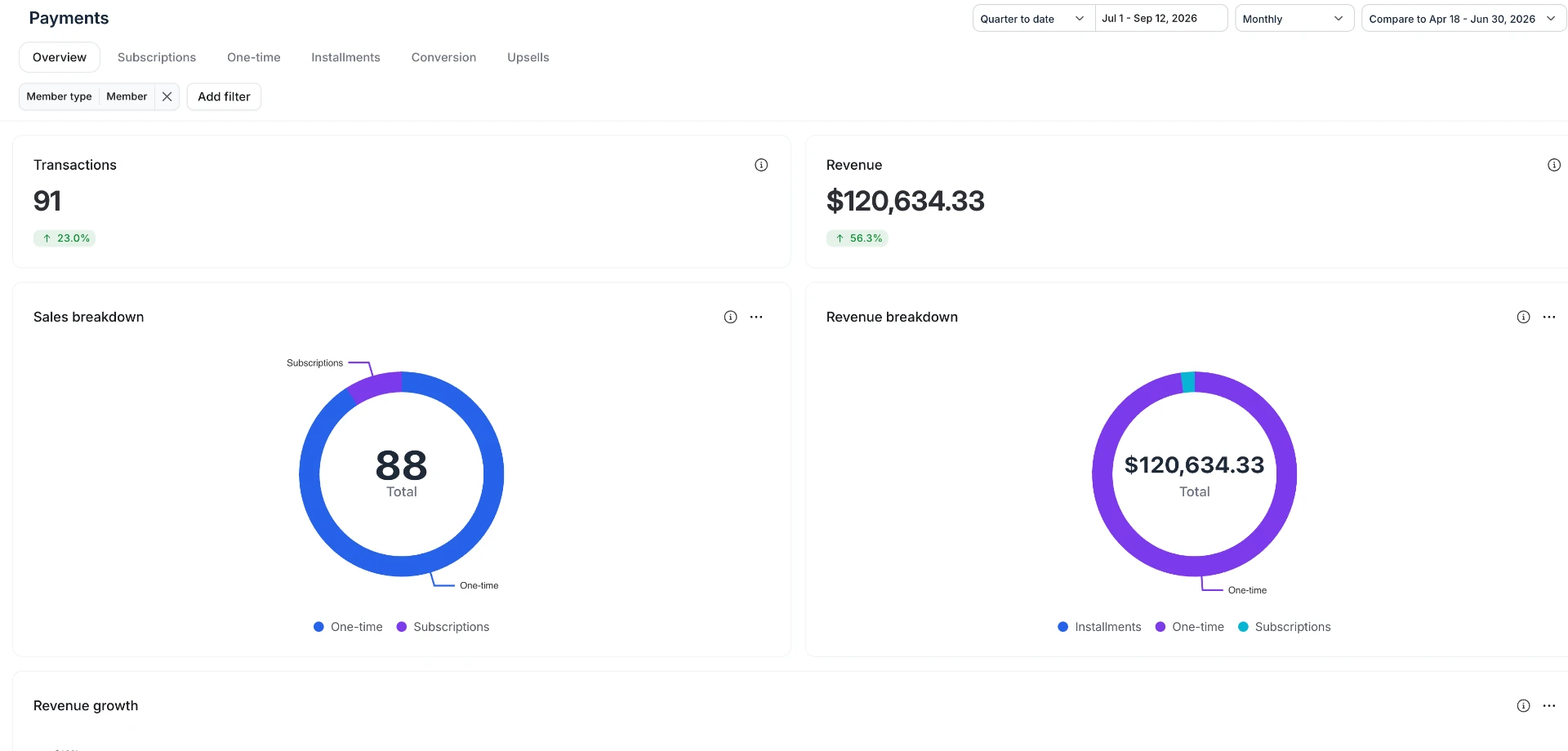Toggle Subscriptions series in Revenue breakdown legend
1568x751 pixels.
(x=1285, y=627)
